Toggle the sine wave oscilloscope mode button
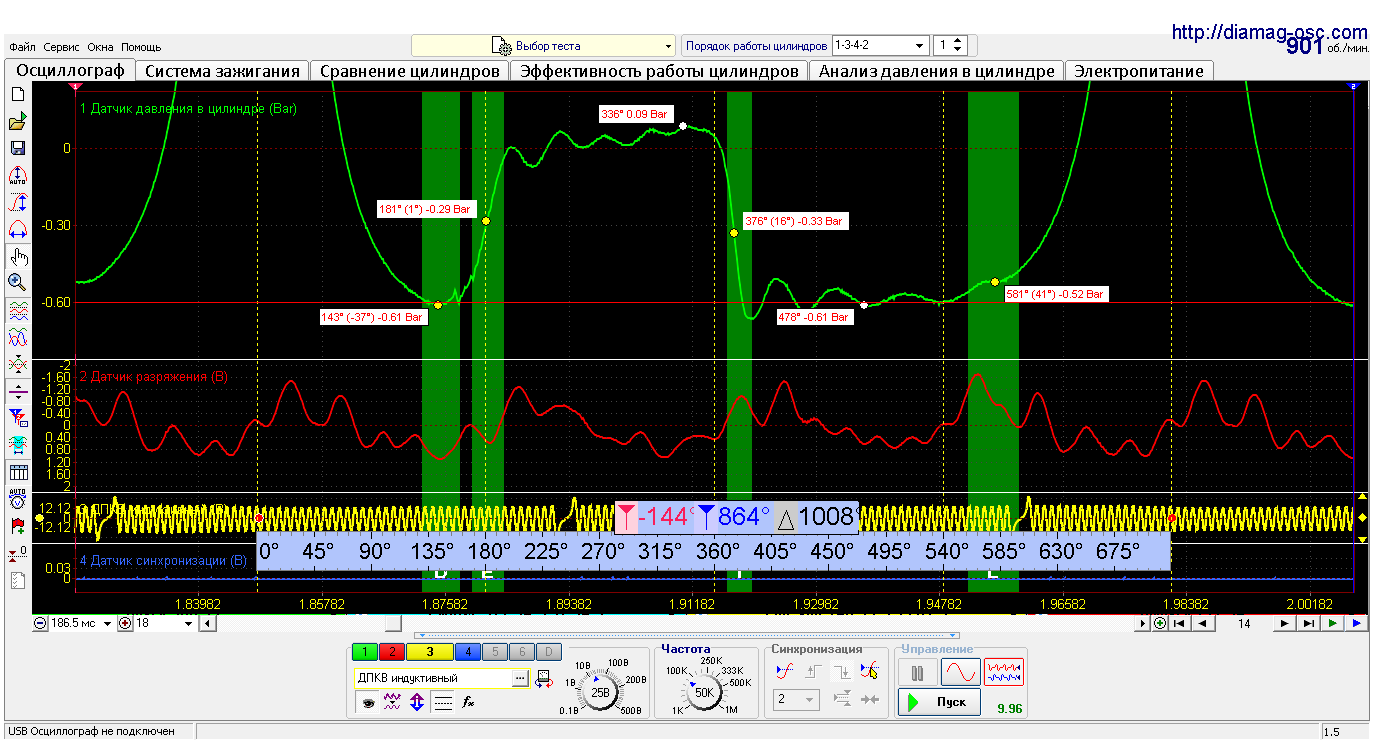This screenshot has height=744, width=1382. coord(961,672)
